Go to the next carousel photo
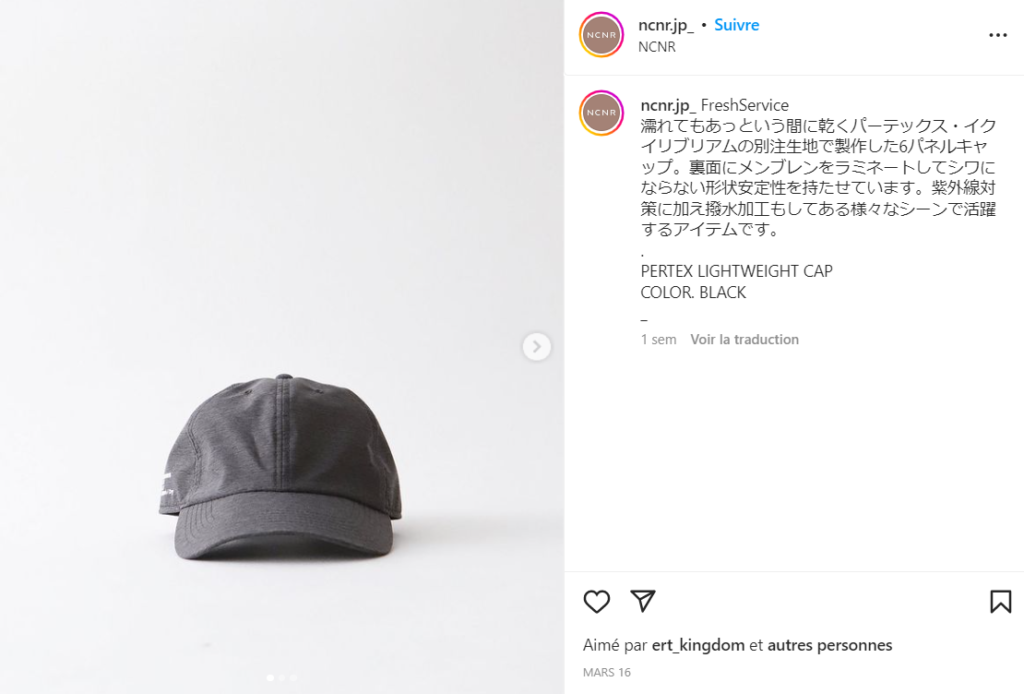Screen dimensions: 1024x694 536,347
